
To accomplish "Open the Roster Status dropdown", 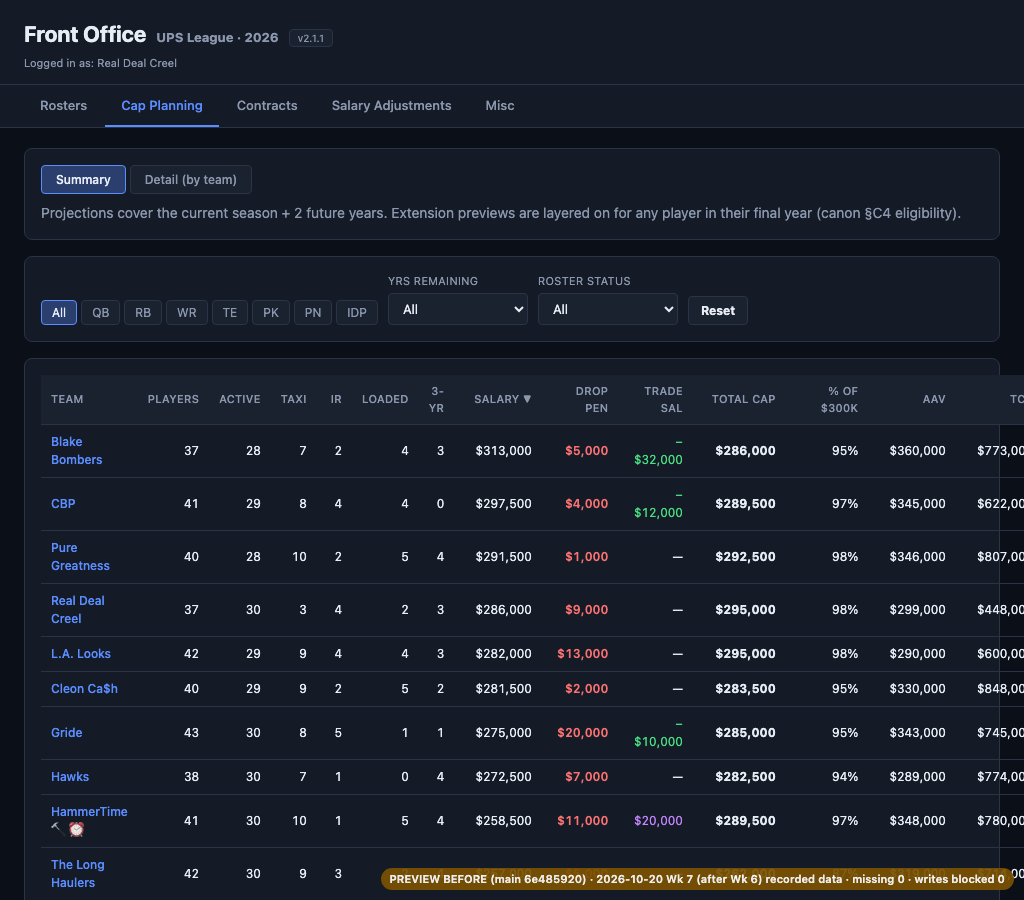I will (608, 310).
